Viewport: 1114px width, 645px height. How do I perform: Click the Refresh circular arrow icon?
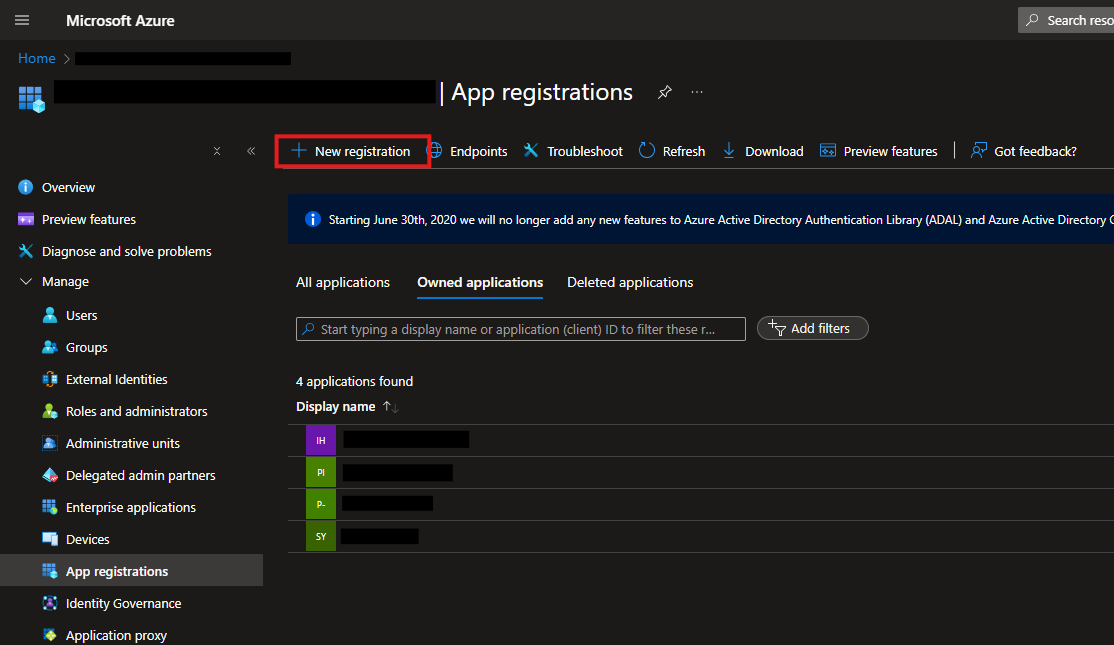(x=647, y=151)
